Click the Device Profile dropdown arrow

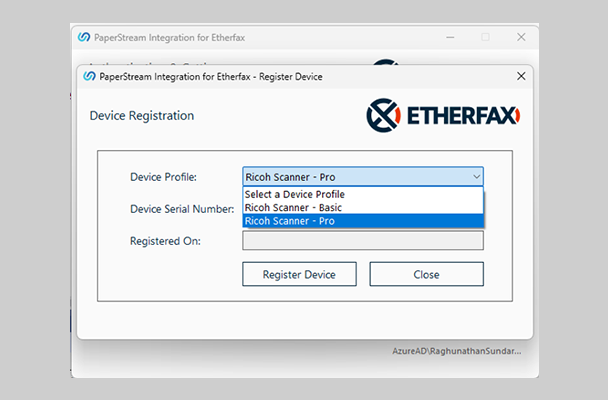476,177
